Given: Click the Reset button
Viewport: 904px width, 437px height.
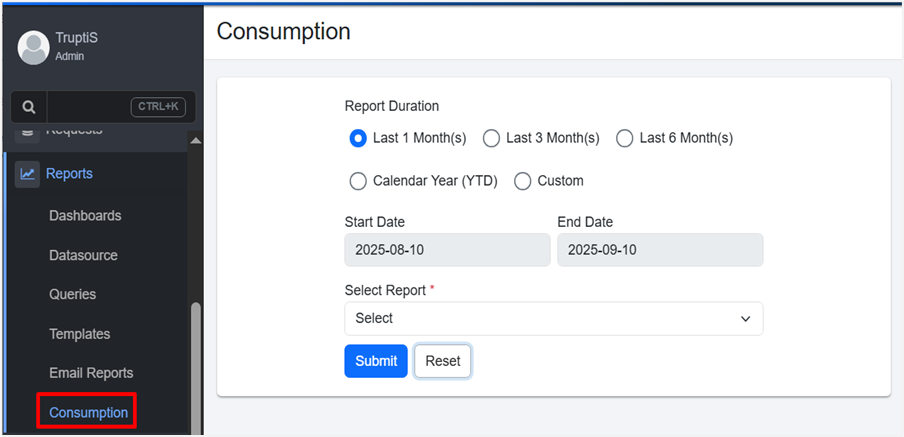Looking at the screenshot, I should tap(442, 361).
